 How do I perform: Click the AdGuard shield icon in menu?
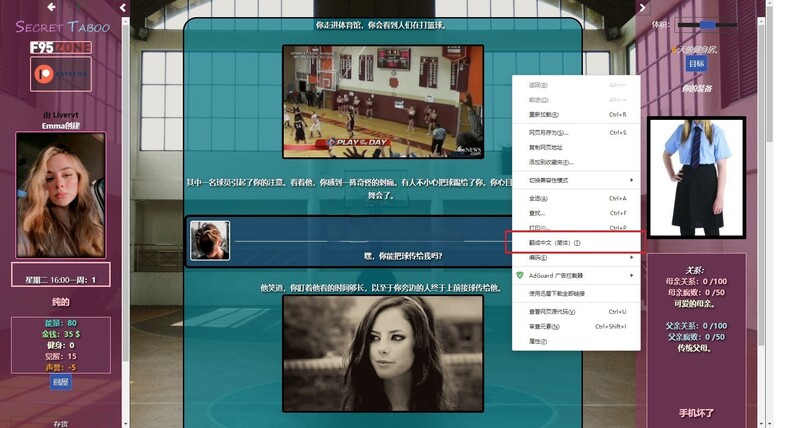click(520, 275)
